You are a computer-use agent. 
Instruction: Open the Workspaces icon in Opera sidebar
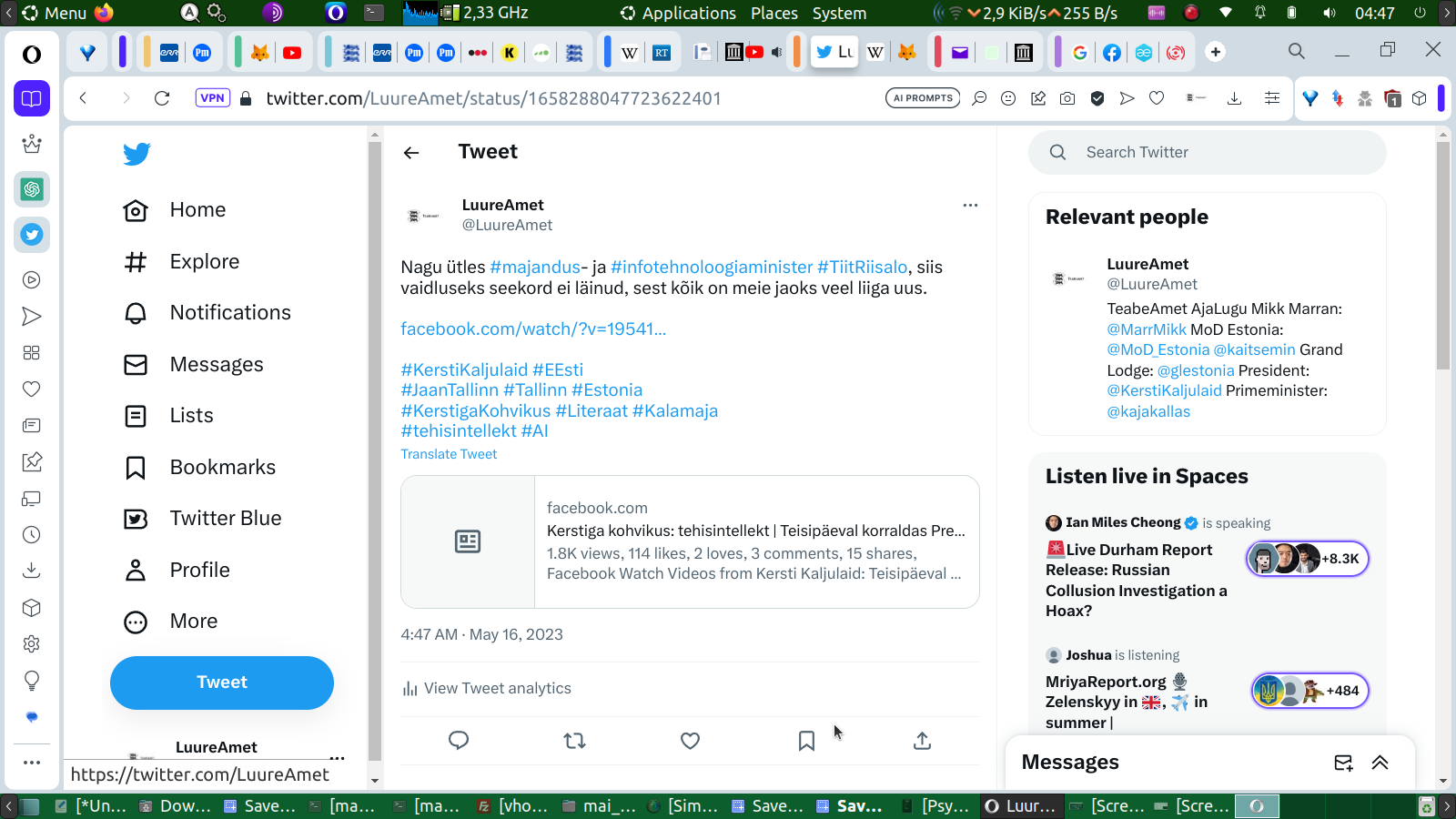[x=32, y=353]
